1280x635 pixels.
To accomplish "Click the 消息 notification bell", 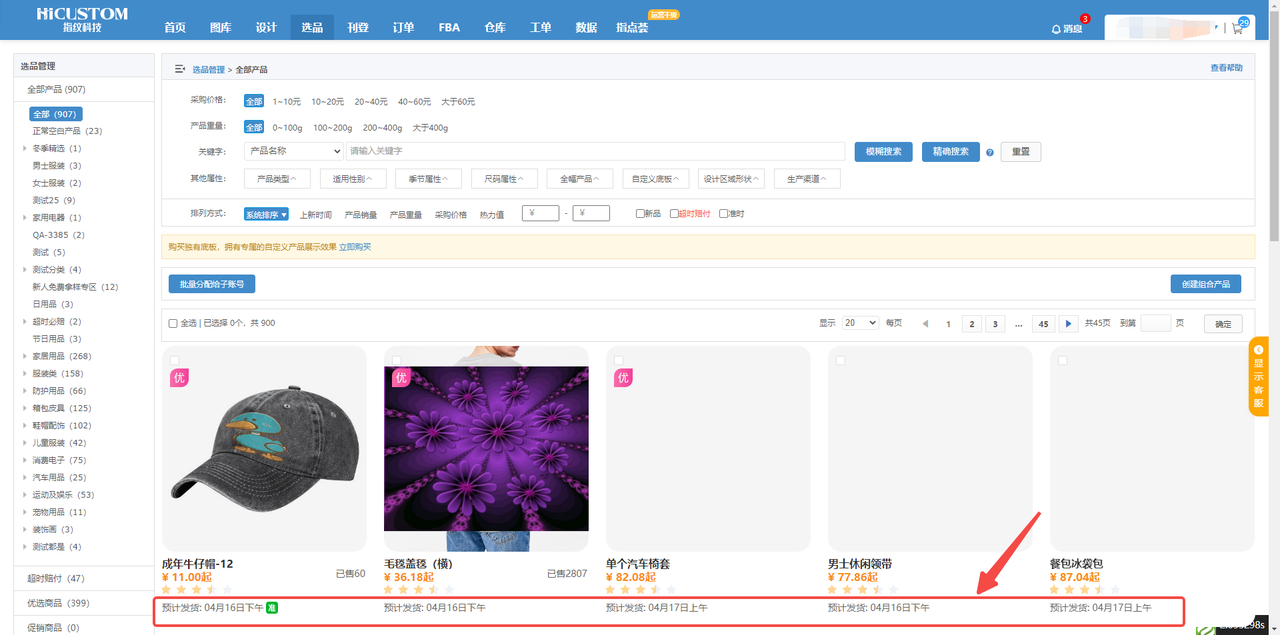I will (x=1067, y=29).
